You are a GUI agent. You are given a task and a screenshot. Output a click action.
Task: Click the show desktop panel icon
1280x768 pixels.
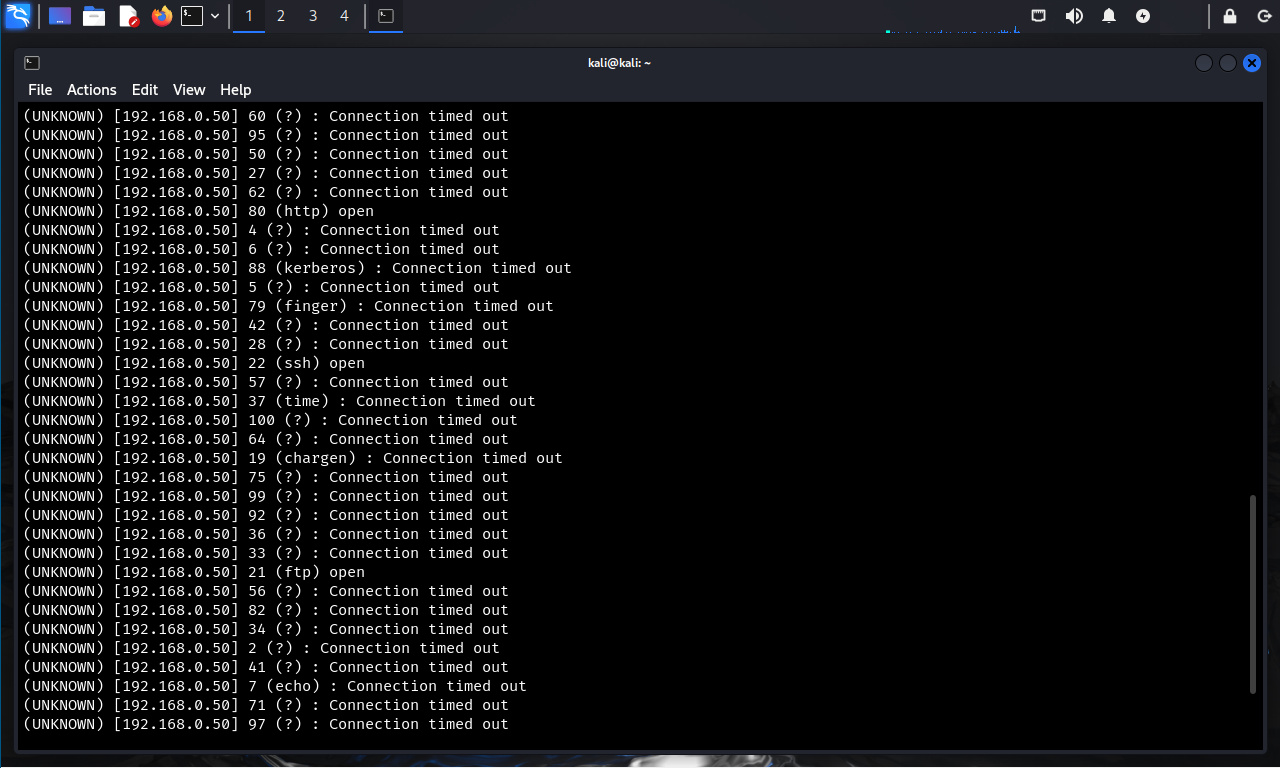[x=60, y=16]
